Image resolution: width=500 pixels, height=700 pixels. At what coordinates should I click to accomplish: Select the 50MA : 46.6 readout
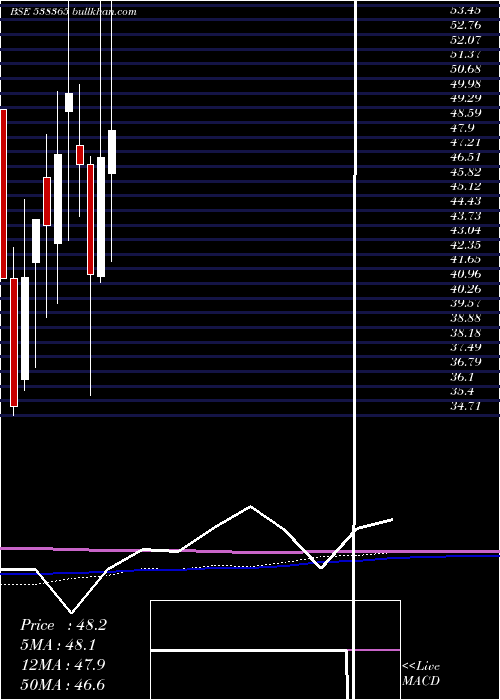pyautogui.click(x=63, y=684)
